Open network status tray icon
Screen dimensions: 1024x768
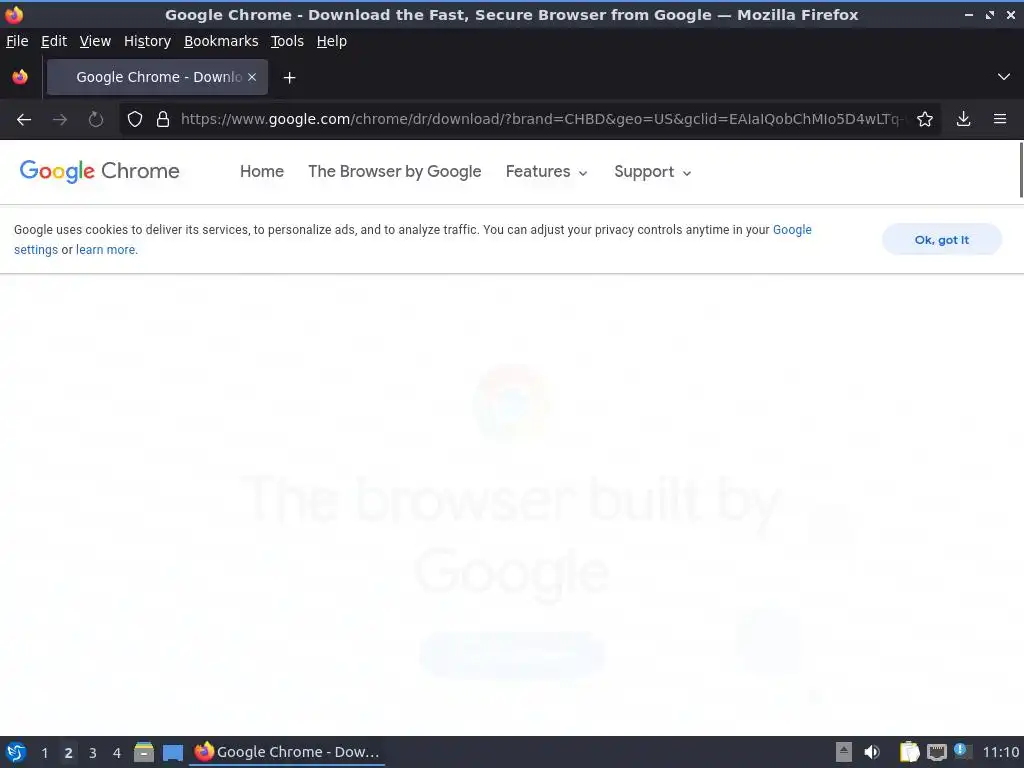[x=936, y=753]
